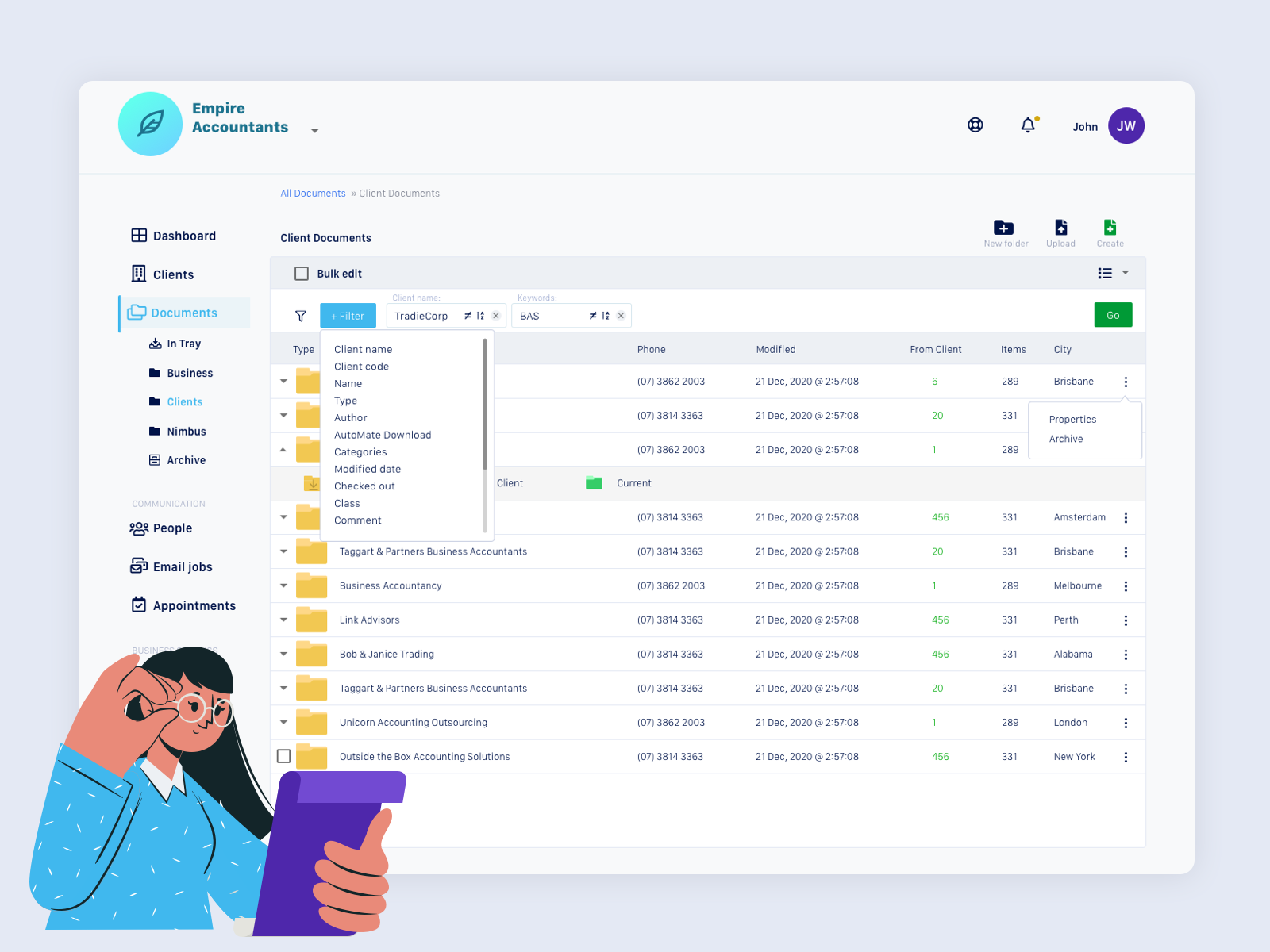Click the Empire Accountants leaf logo
Screen dimensions: 1270x952
click(150, 124)
